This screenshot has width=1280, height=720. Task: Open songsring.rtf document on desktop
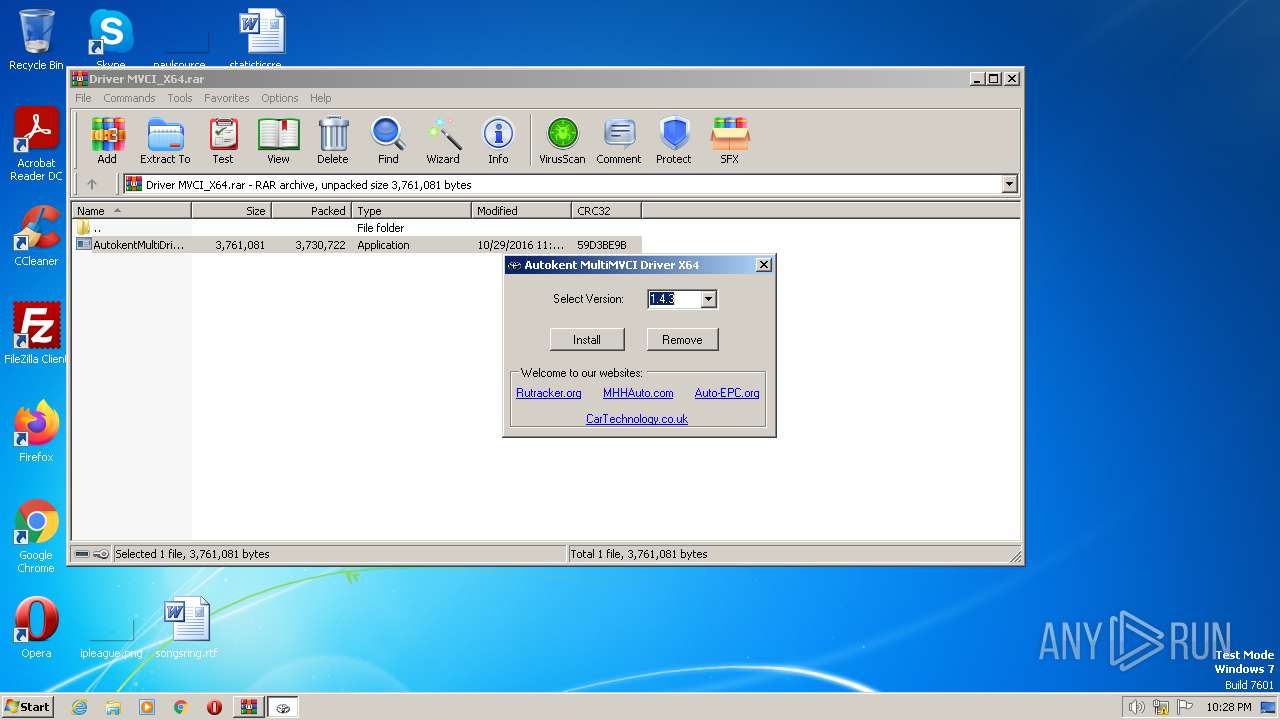click(187, 628)
